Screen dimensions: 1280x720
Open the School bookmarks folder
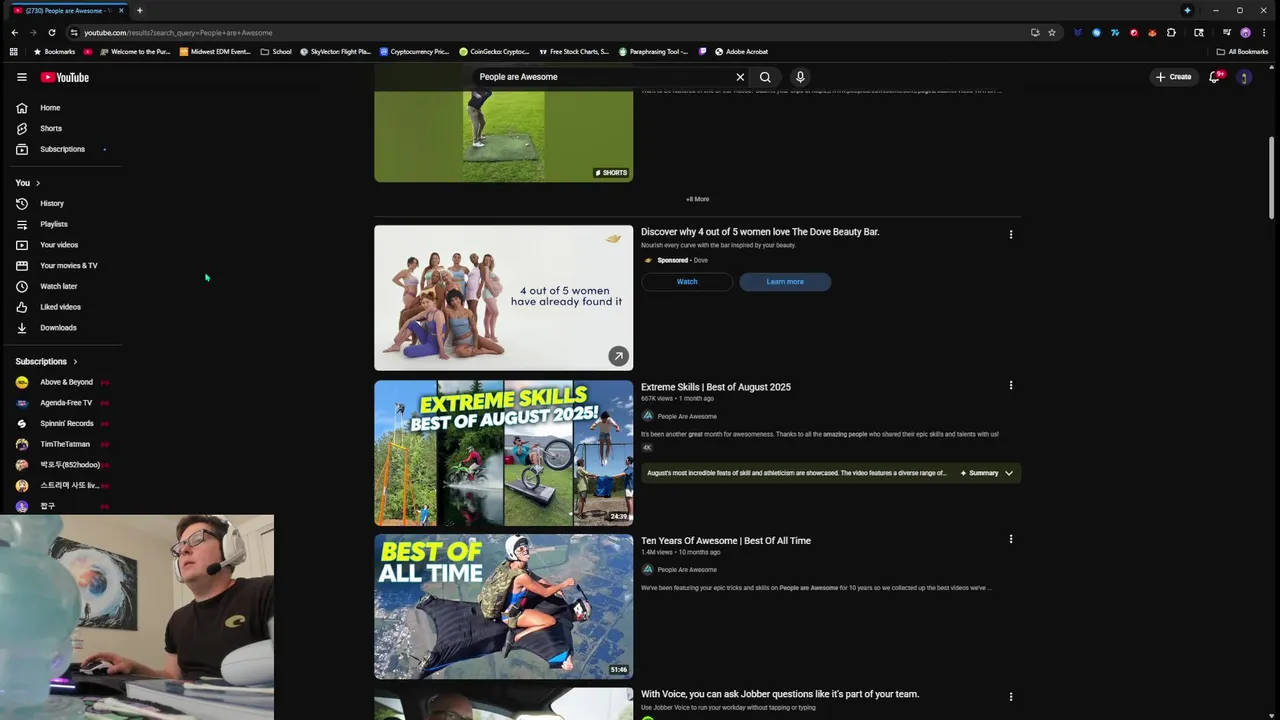coord(276,52)
